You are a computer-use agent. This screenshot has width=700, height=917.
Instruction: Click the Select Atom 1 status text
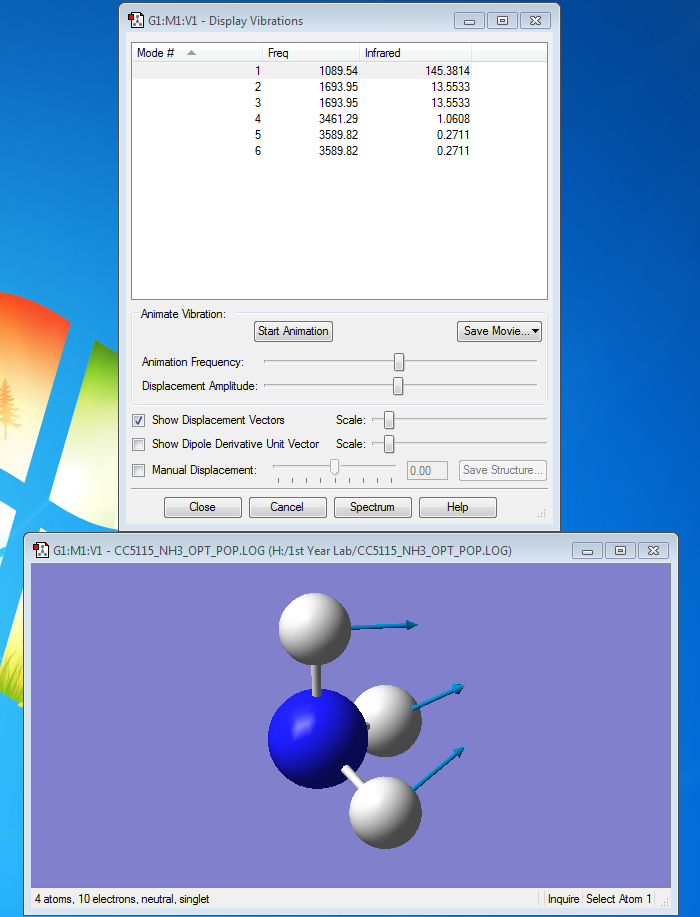click(619, 899)
